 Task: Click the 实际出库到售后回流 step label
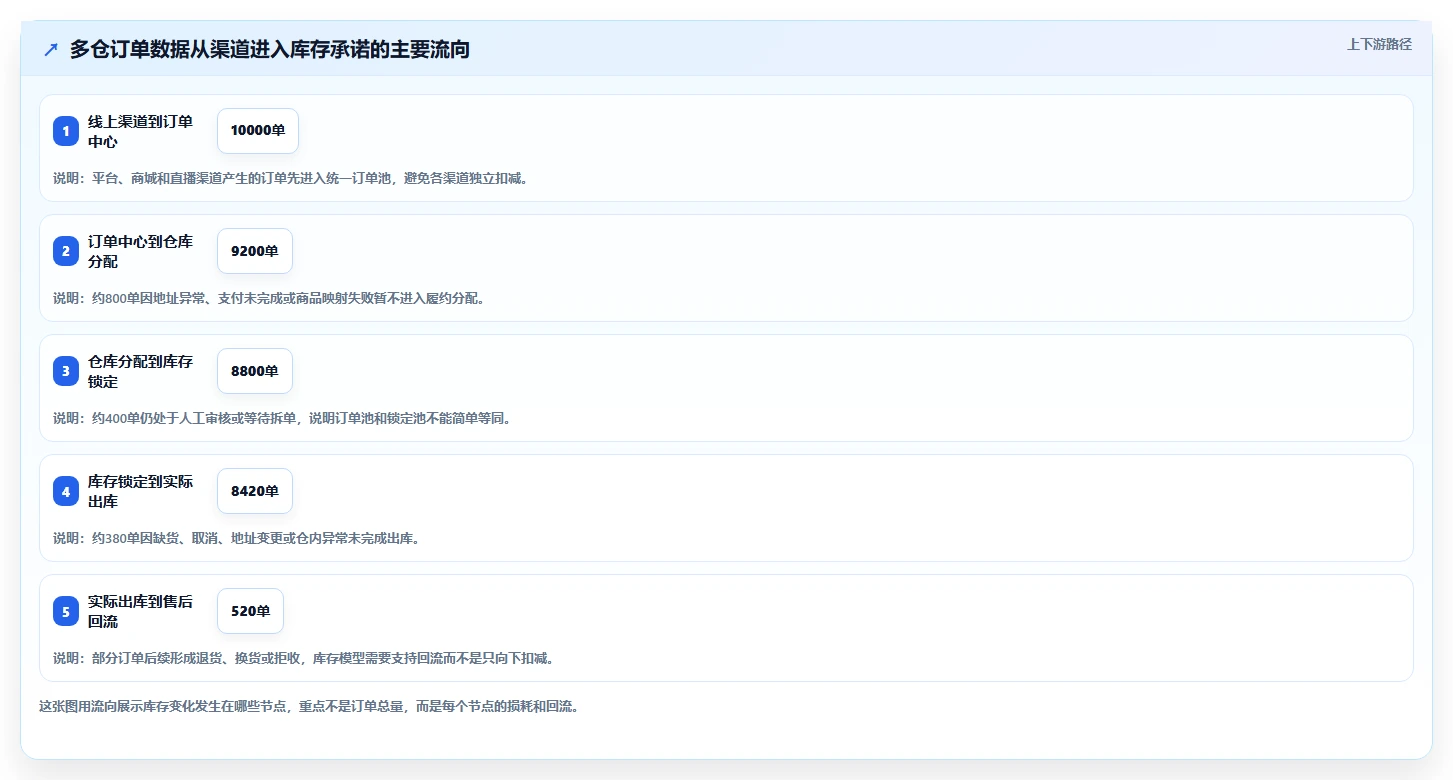point(140,611)
